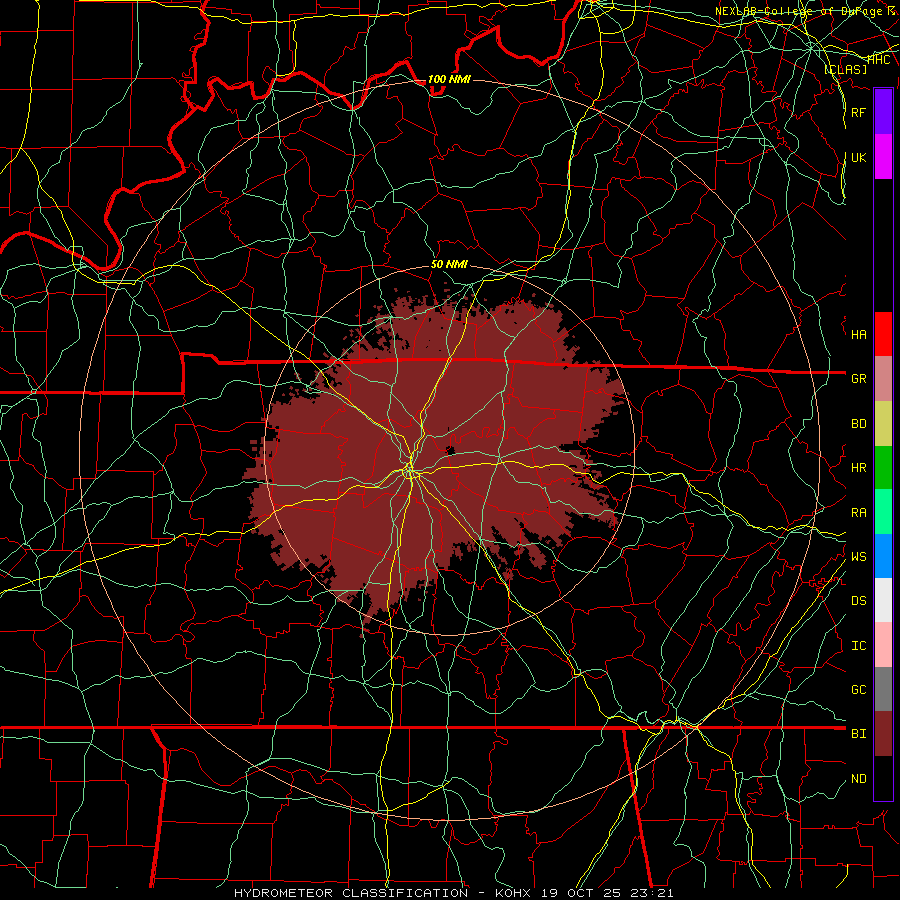Click the blue WS legend swatch

[x=883, y=556]
